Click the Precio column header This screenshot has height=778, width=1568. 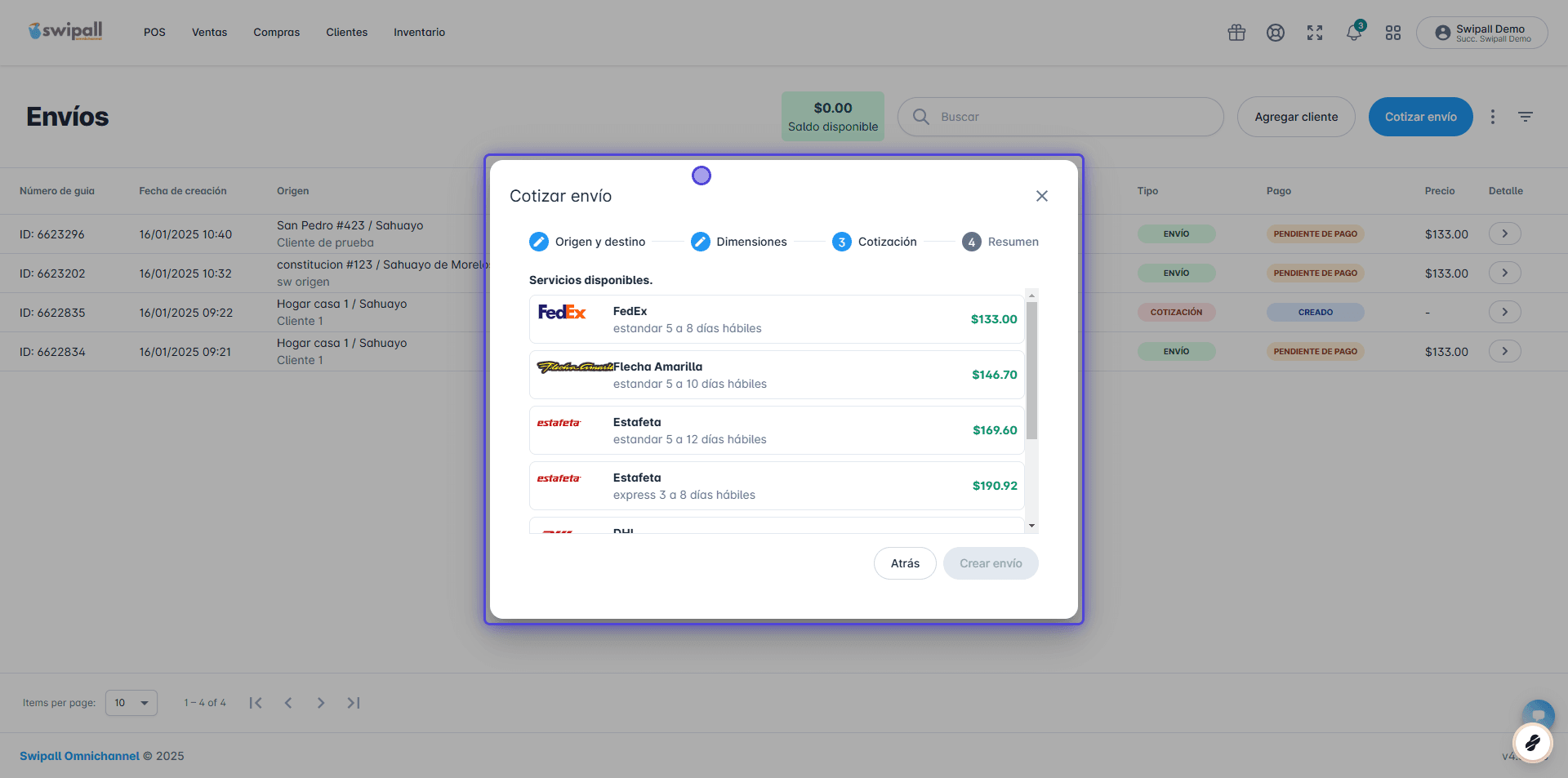1440,191
